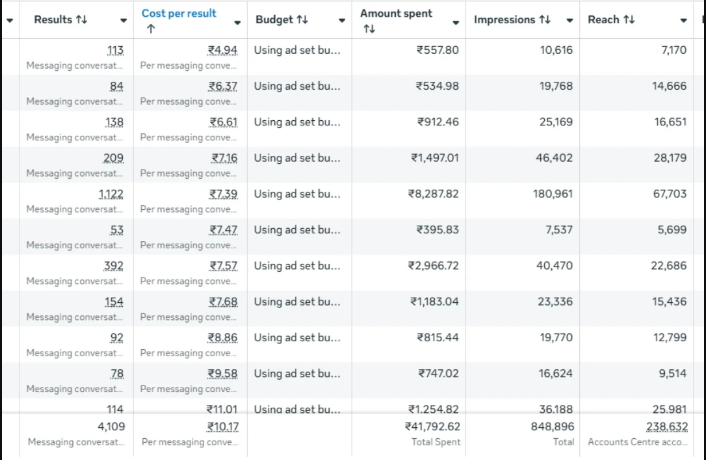Open Budget column dropdown caret
The image size is (706, 460).
pos(342,20)
